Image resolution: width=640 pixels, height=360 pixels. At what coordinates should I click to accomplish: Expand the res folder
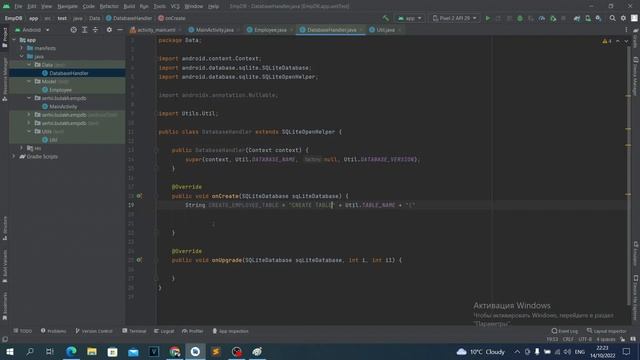[22, 148]
